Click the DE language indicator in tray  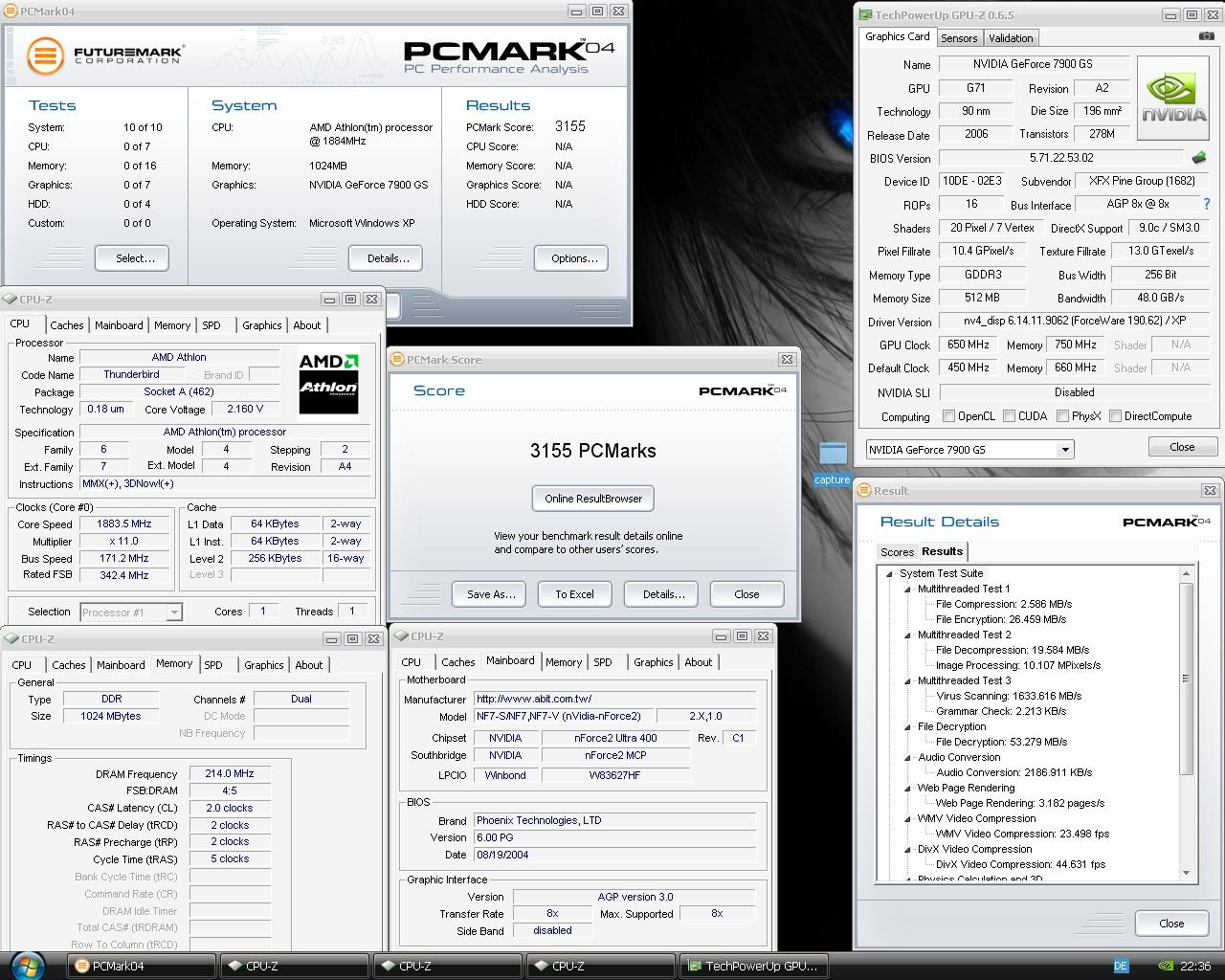(1122, 966)
